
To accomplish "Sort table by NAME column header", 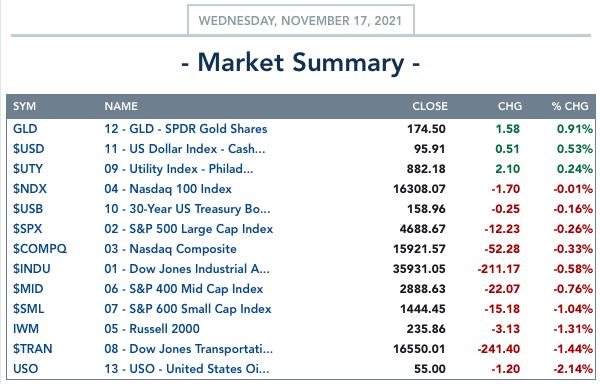I will pyautogui.click(x=121, y=106).
